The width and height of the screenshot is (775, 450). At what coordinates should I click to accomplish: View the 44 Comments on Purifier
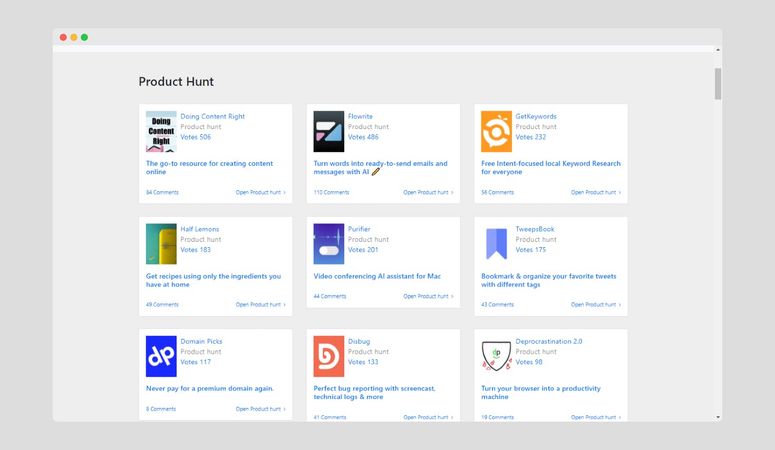(330, 296)
